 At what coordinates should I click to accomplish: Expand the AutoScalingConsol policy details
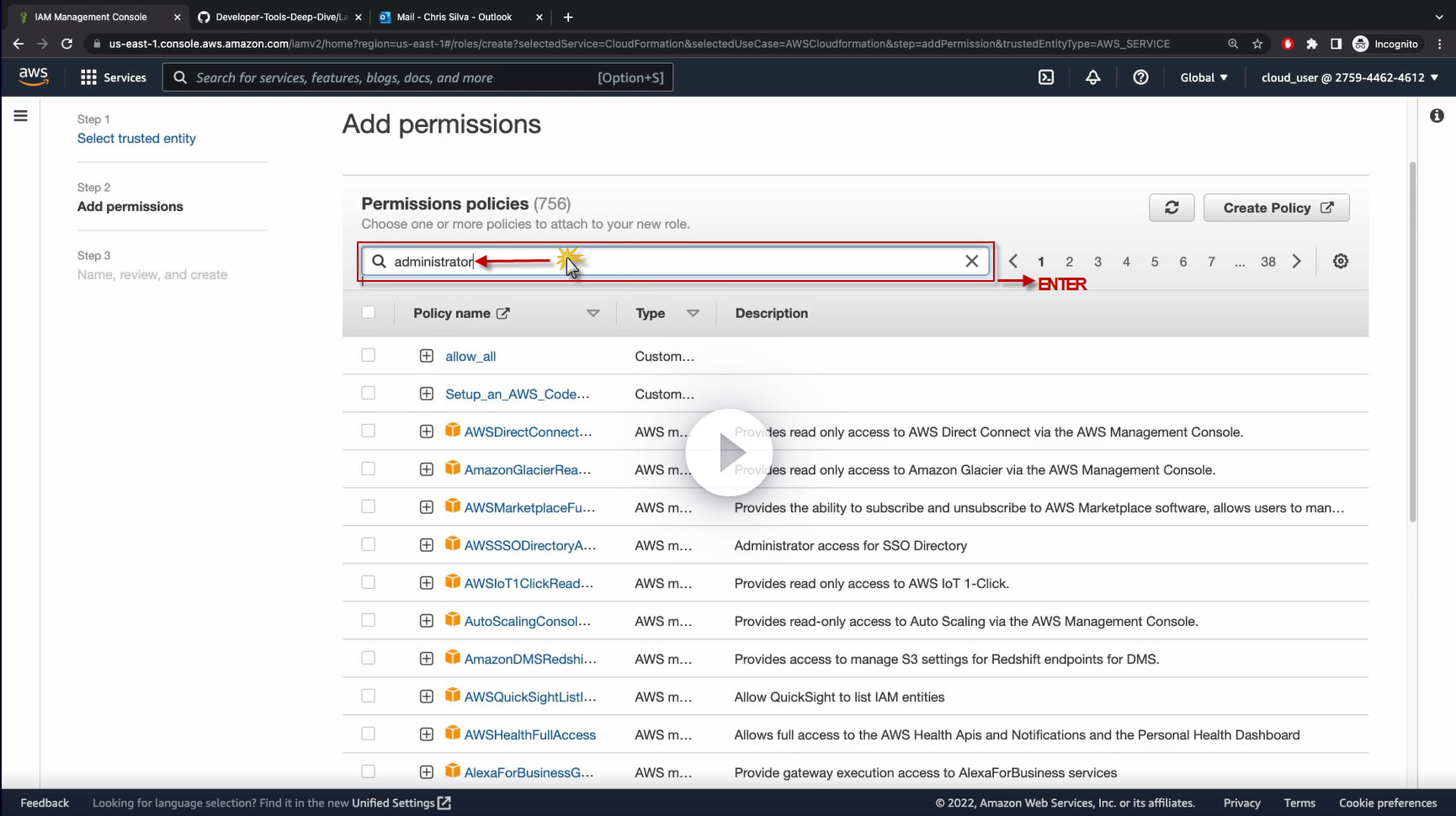tap(427, 621)
